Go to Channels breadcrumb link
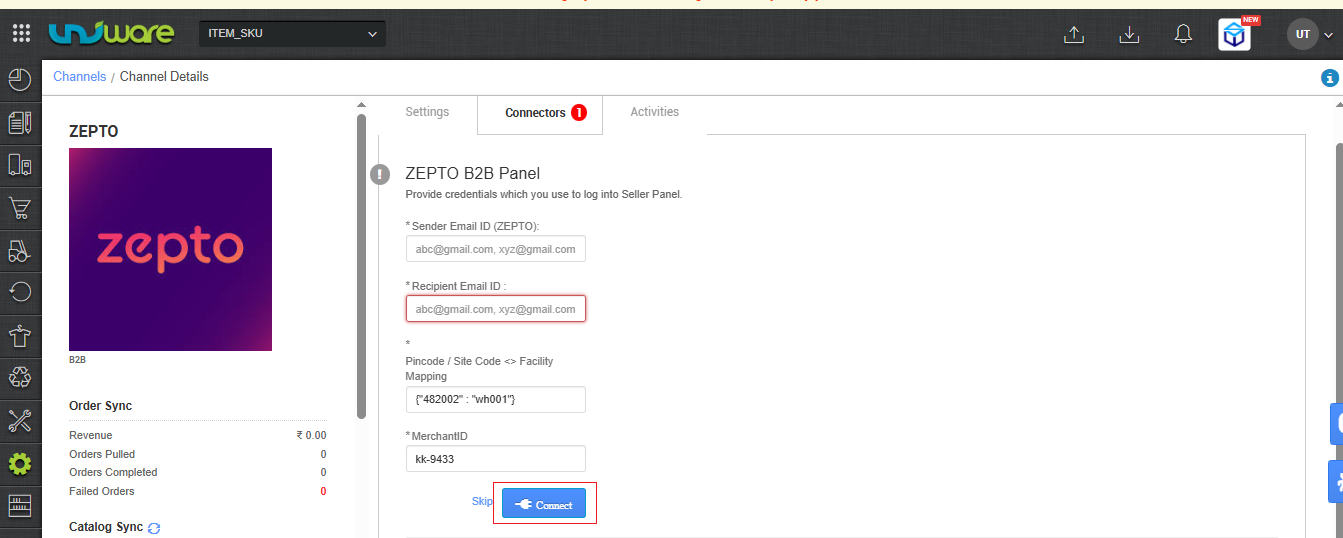The width and height of the screenshot is (1343, 538). click(79, 77)
